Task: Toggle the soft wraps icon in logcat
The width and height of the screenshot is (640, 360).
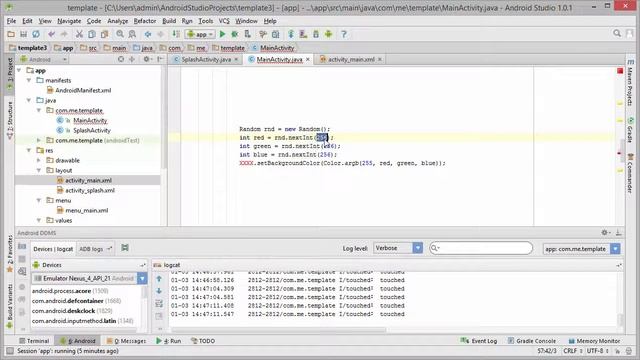Action: [x=159, y=304]
